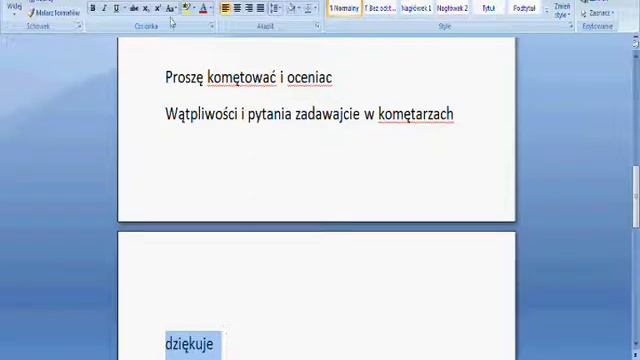Viewport: 640px width, 360px height.
Task: Click the vertical scrollbar thumb
Action: (636, 197)
